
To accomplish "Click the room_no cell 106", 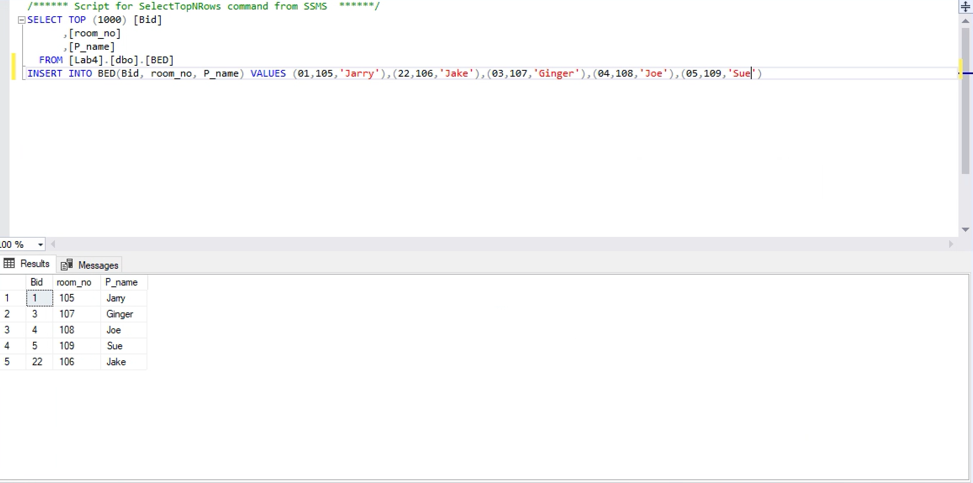I will pos(77,362).
